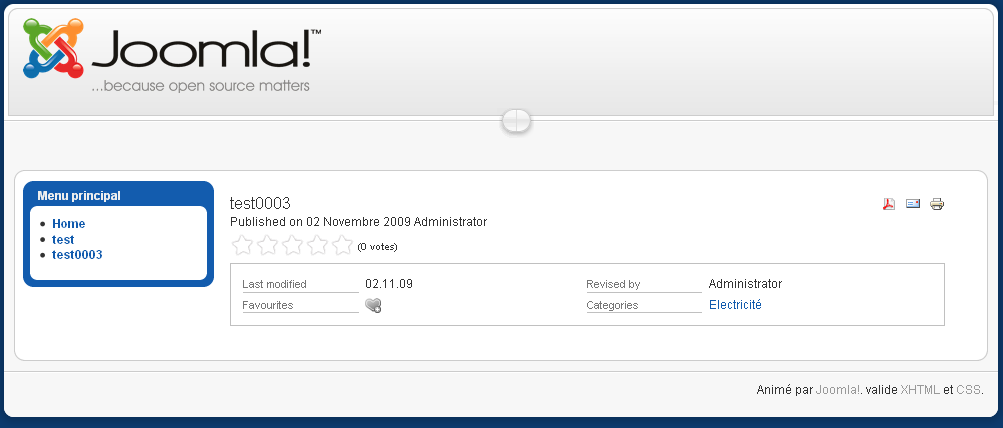Image resolution: width=1003 pixels, height=428 pixels.
Task: Open the test menu item
Action: pyautogui.click(x=63, y=240)
